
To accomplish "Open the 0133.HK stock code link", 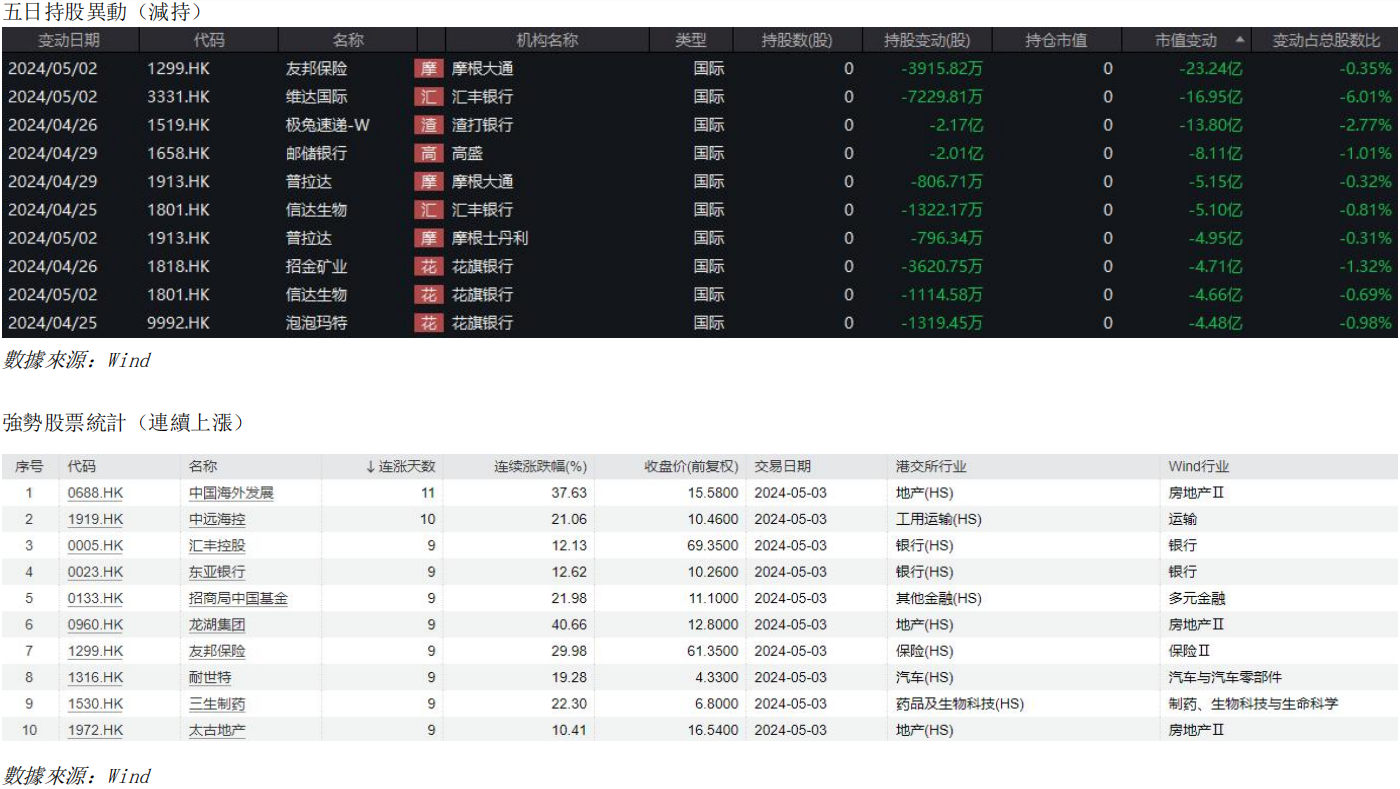I will coord(95,598).
